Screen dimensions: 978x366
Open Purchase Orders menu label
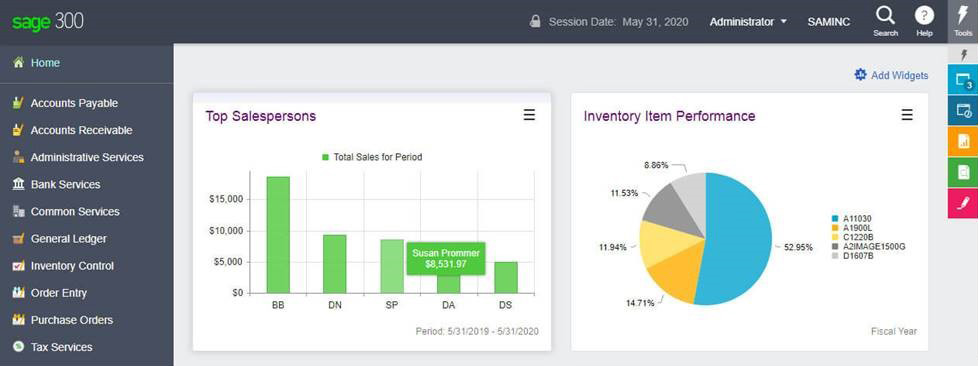[x=72, y=320]
